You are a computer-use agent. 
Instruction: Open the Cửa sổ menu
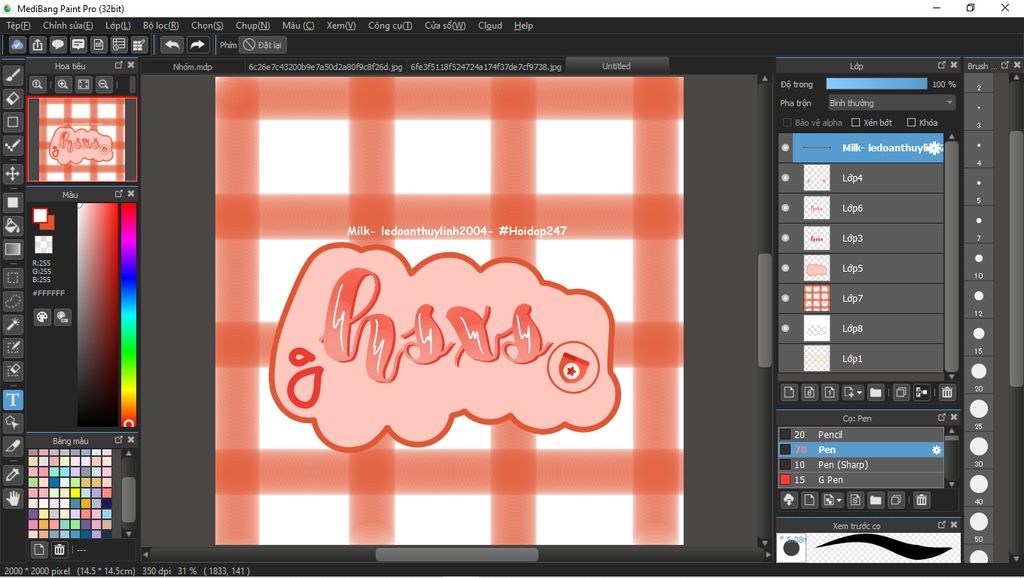click(445, 25)
